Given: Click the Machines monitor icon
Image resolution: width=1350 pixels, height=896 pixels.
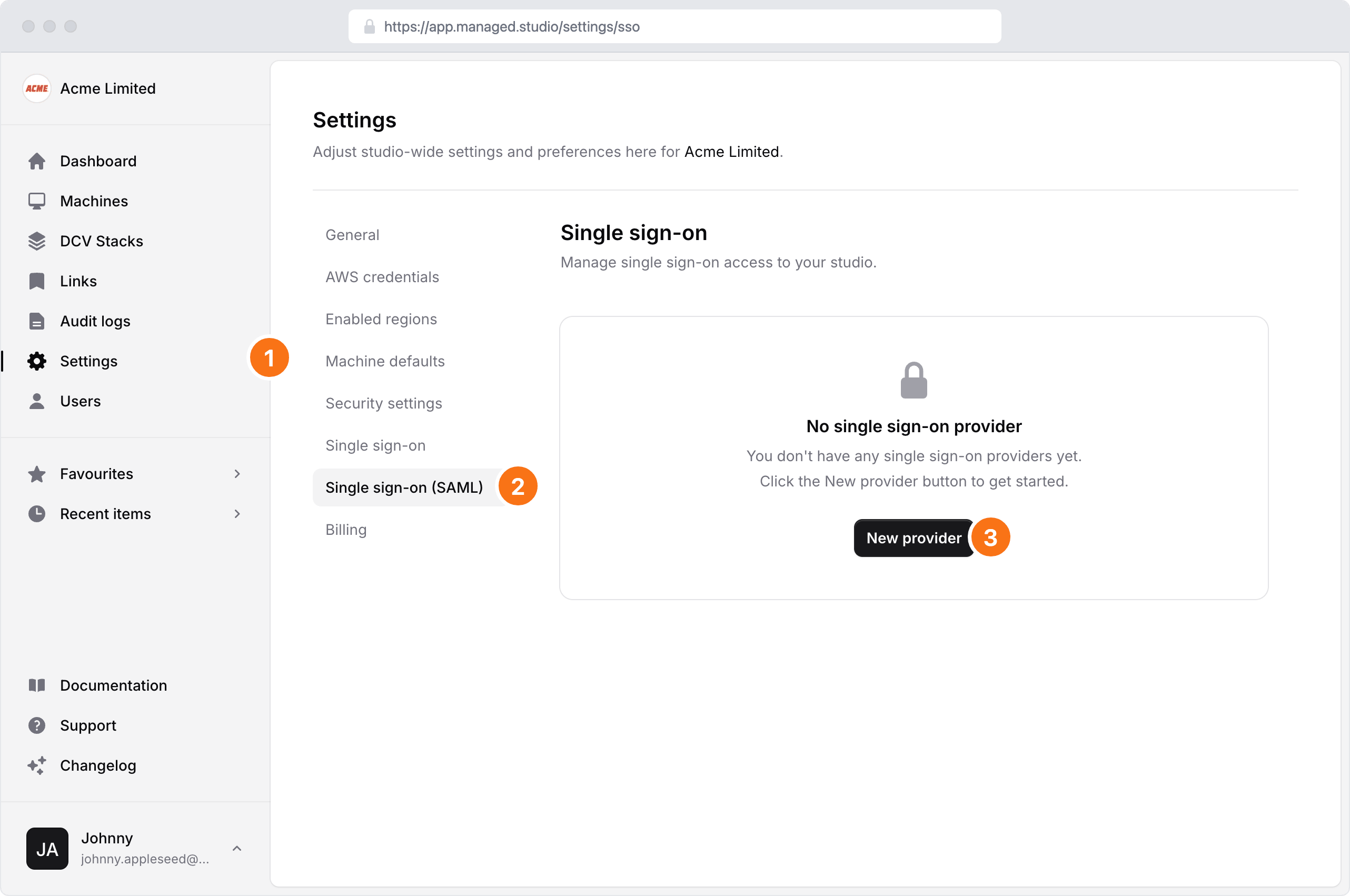Looking at the screenshot, I should pyautogui.click(x=36, y=201).
